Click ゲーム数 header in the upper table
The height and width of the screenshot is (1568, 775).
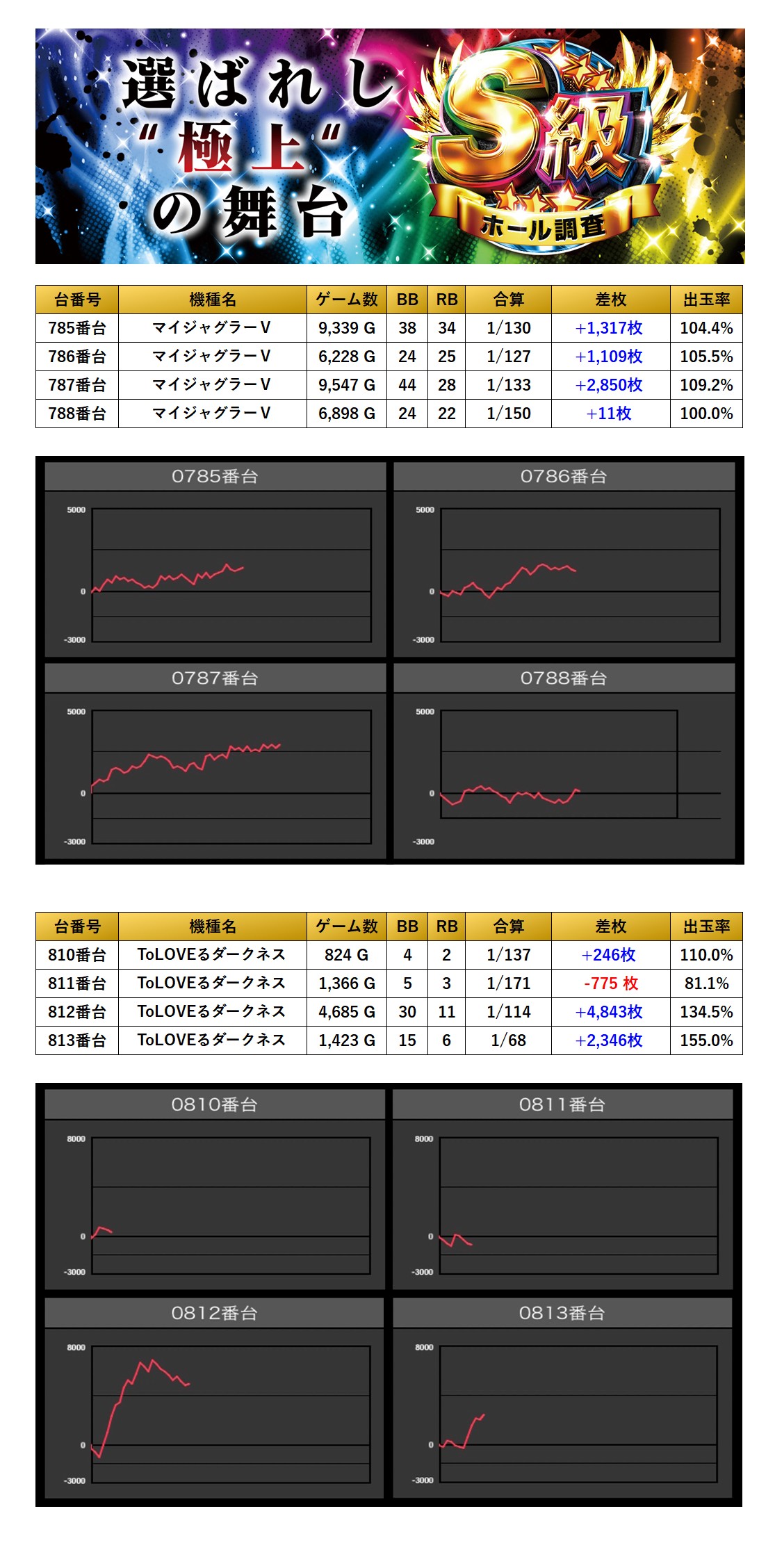[x=346, y=300]
